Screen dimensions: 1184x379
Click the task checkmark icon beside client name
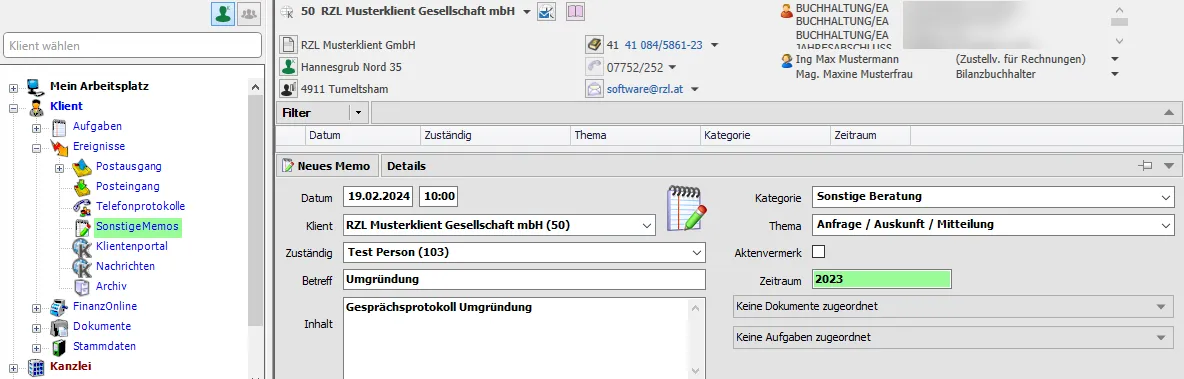(546, 11)
